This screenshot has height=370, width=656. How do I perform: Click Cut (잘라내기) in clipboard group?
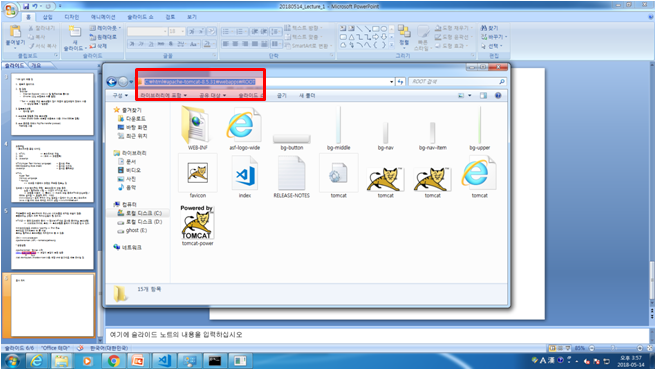(42, 28)
